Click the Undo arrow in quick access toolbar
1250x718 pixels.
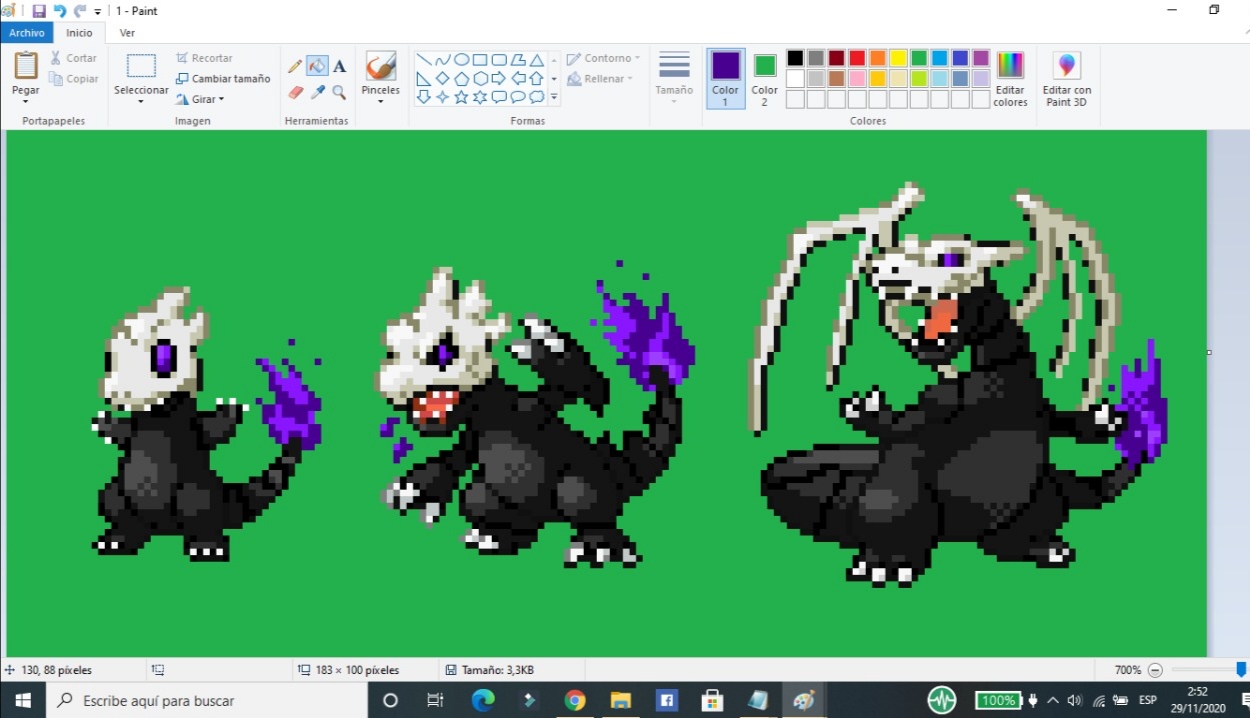(59, 11)
